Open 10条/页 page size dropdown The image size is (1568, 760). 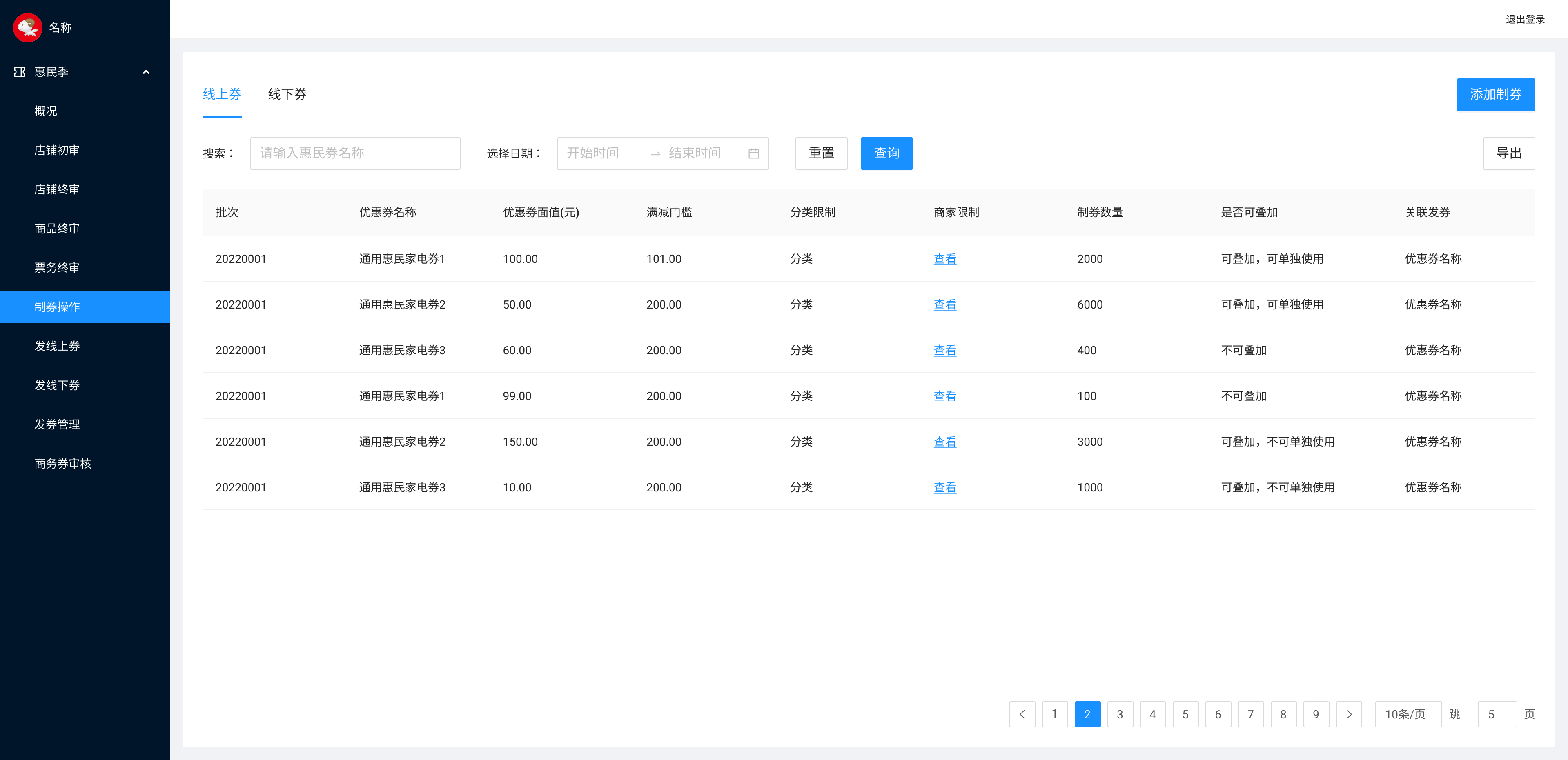coord(1408,714)
